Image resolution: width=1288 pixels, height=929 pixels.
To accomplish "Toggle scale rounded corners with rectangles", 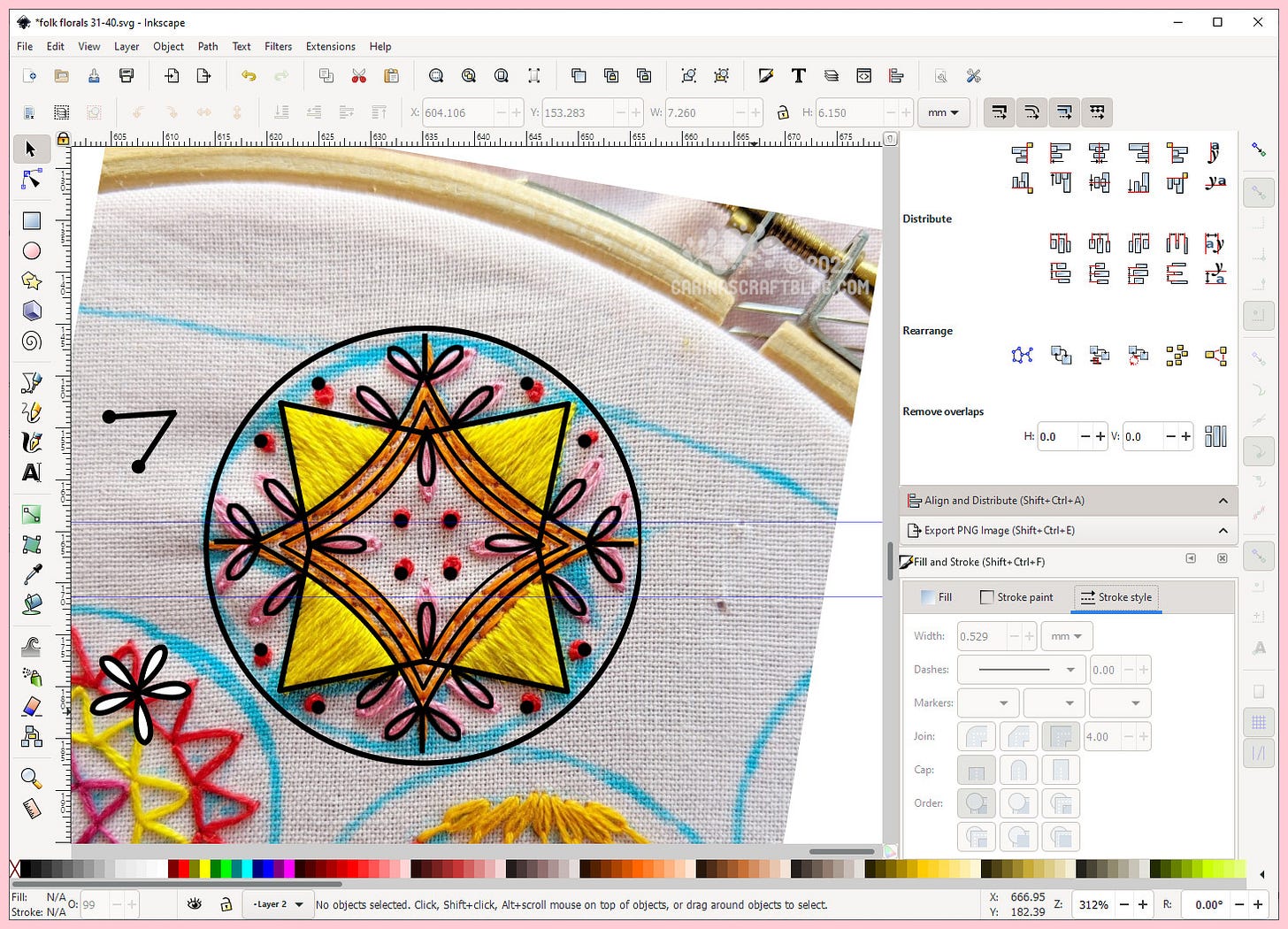I will click(1032, 112).
